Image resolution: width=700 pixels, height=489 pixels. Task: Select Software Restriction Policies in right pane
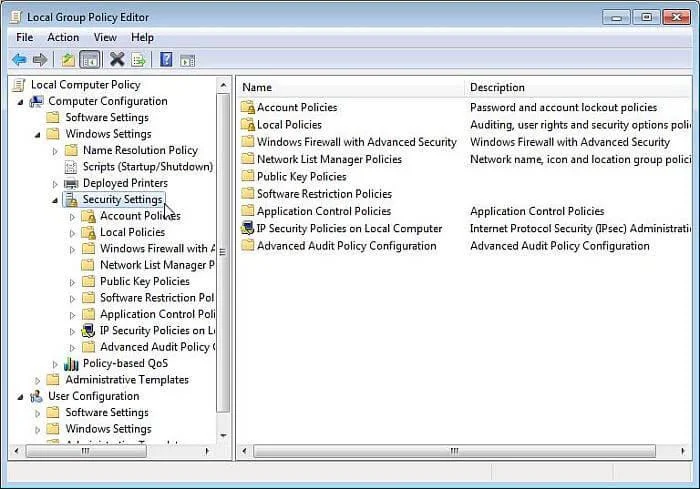click(324, 194)
